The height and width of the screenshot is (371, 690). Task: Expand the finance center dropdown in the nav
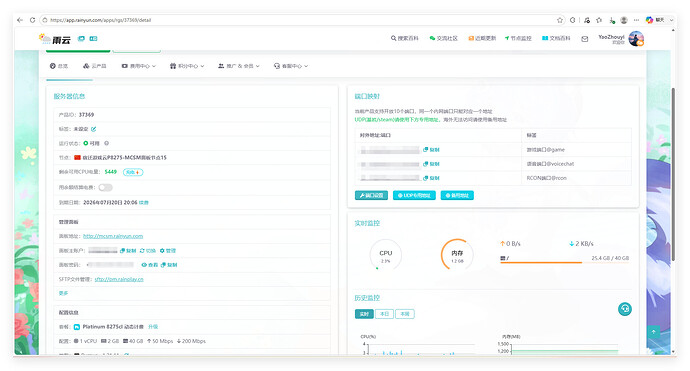coord(139,66)
